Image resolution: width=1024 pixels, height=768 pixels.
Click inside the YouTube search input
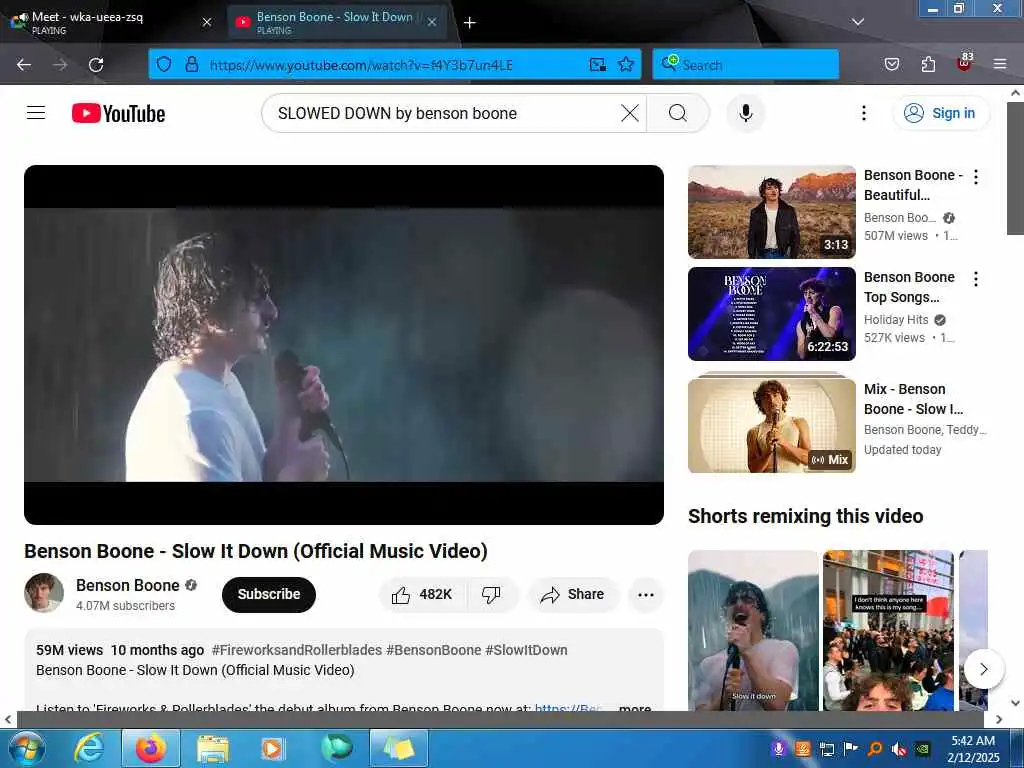coord(444,113)
